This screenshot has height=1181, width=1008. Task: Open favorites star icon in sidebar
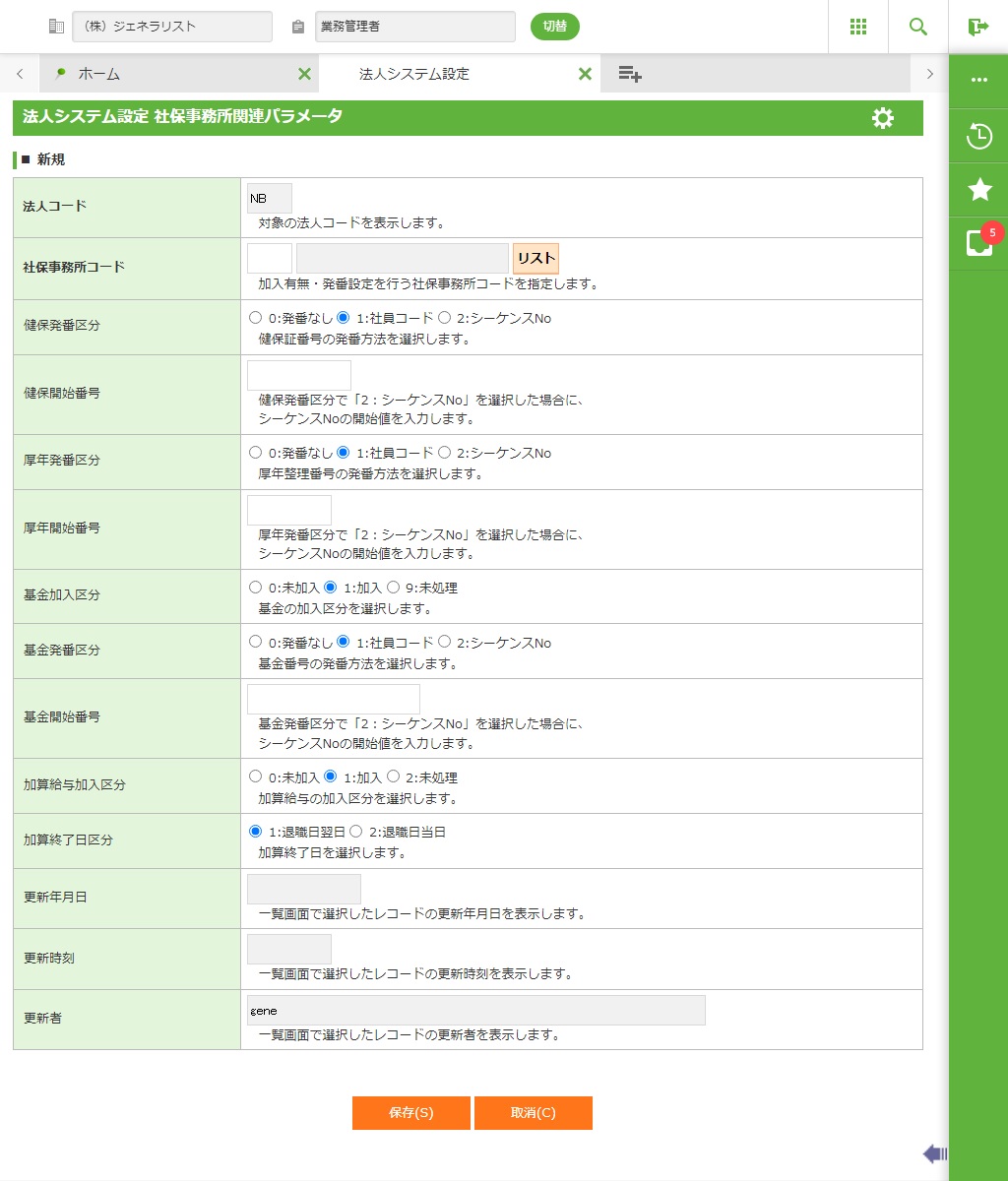click(979, 190)
